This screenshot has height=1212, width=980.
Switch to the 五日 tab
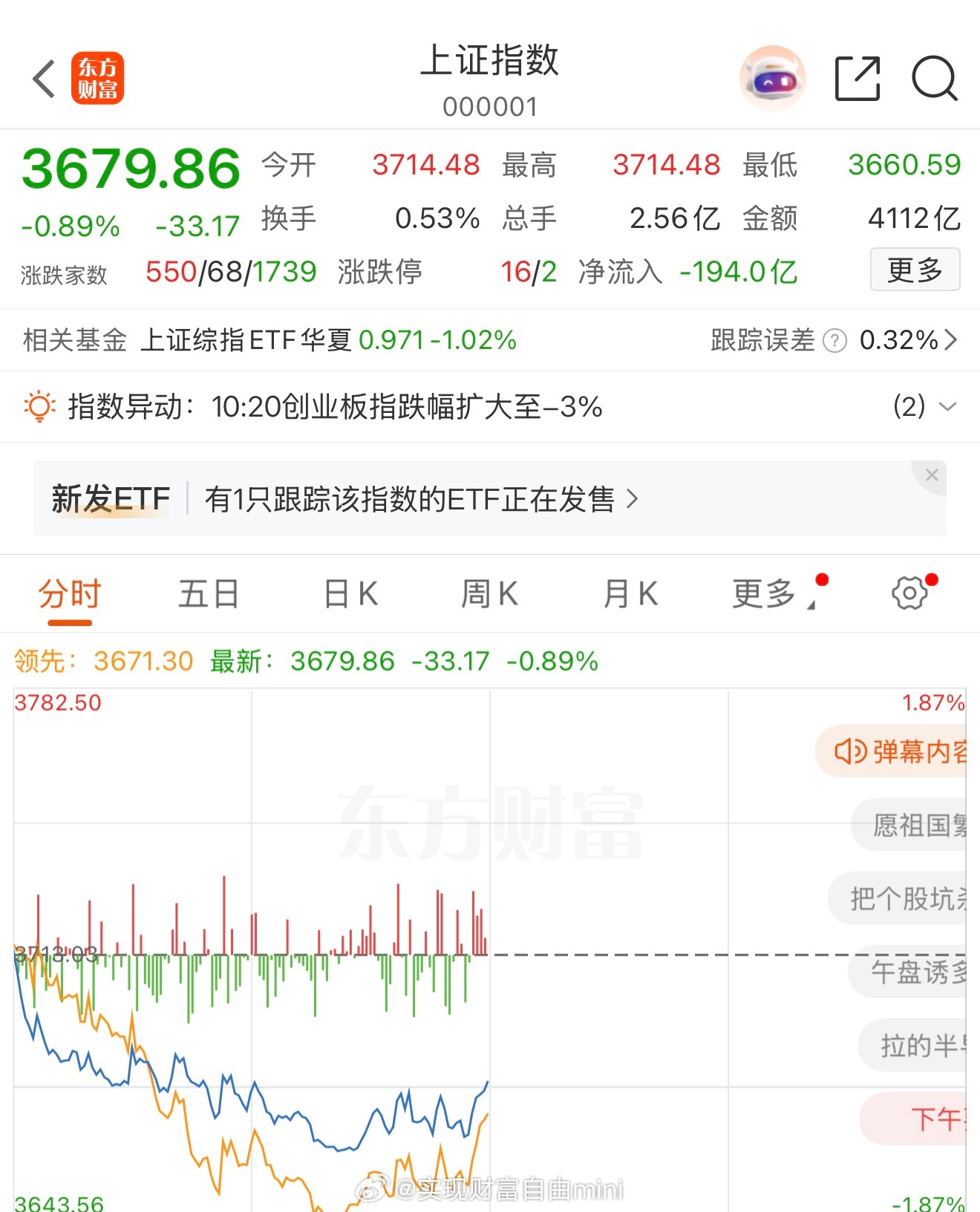(209, 594)
